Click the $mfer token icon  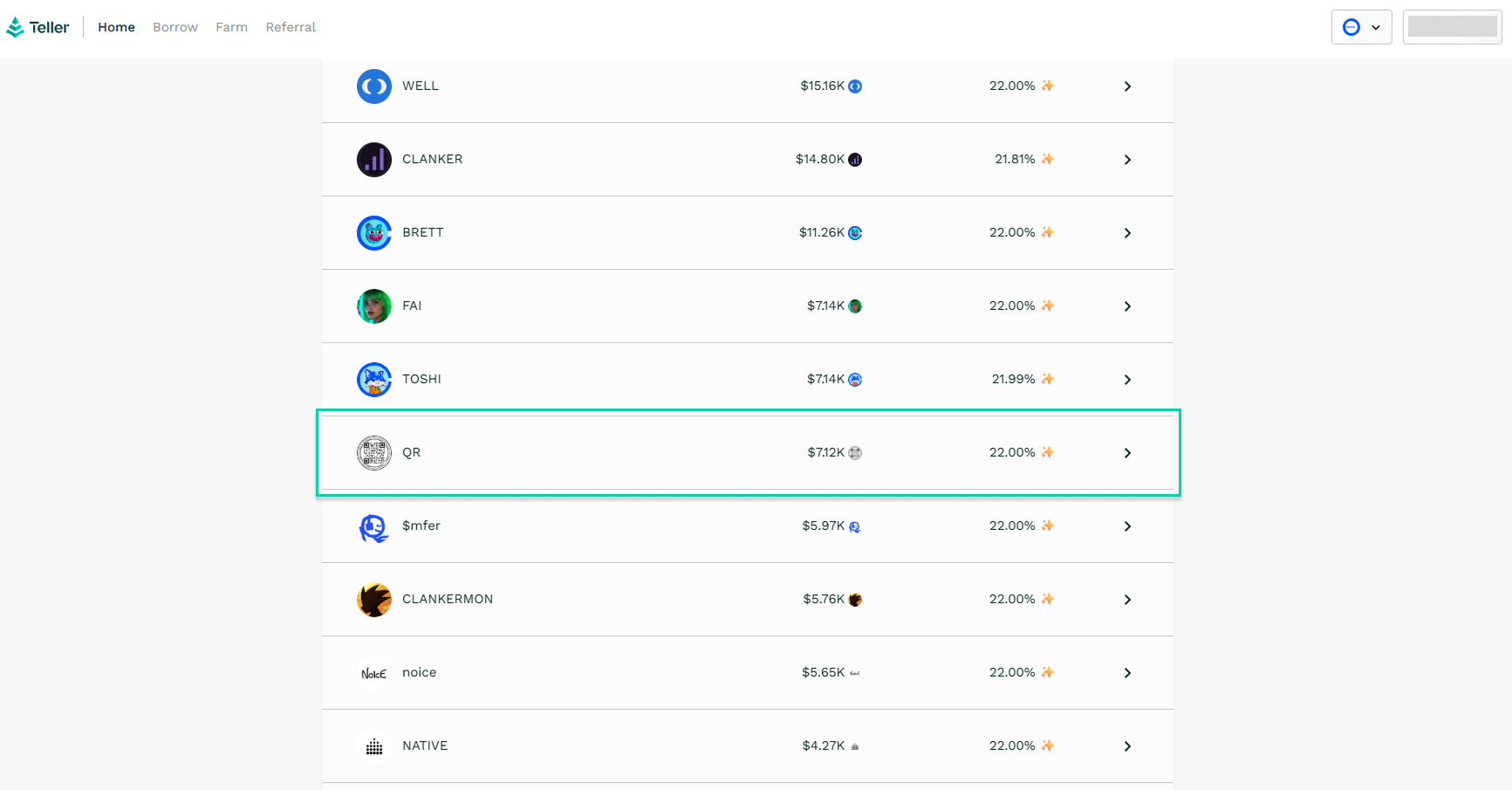coord(373,526)
